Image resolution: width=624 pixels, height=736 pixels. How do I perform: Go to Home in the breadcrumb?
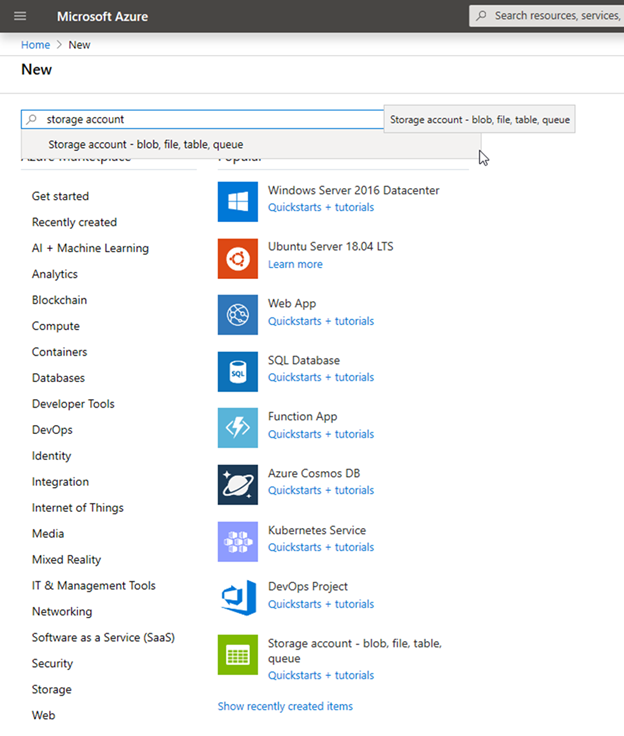(35, 45)
